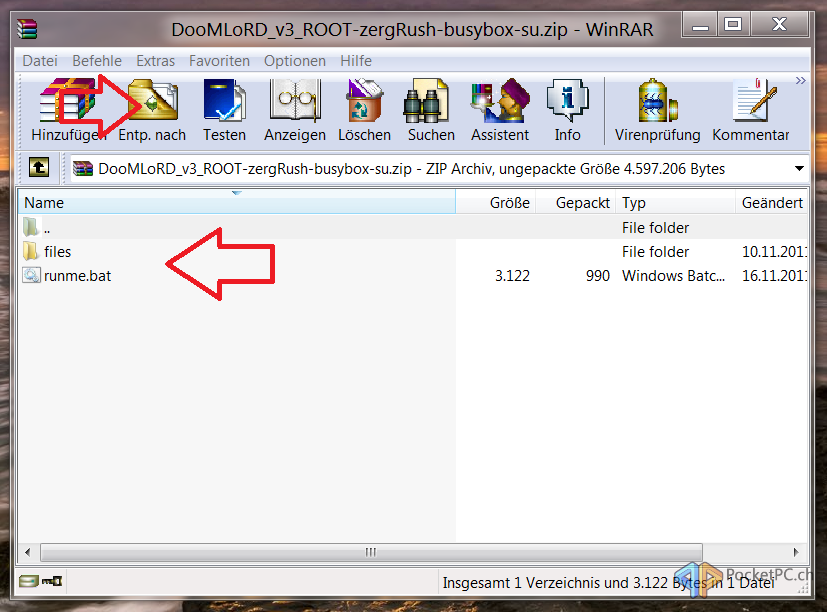Show archive Info

point(567,110)
